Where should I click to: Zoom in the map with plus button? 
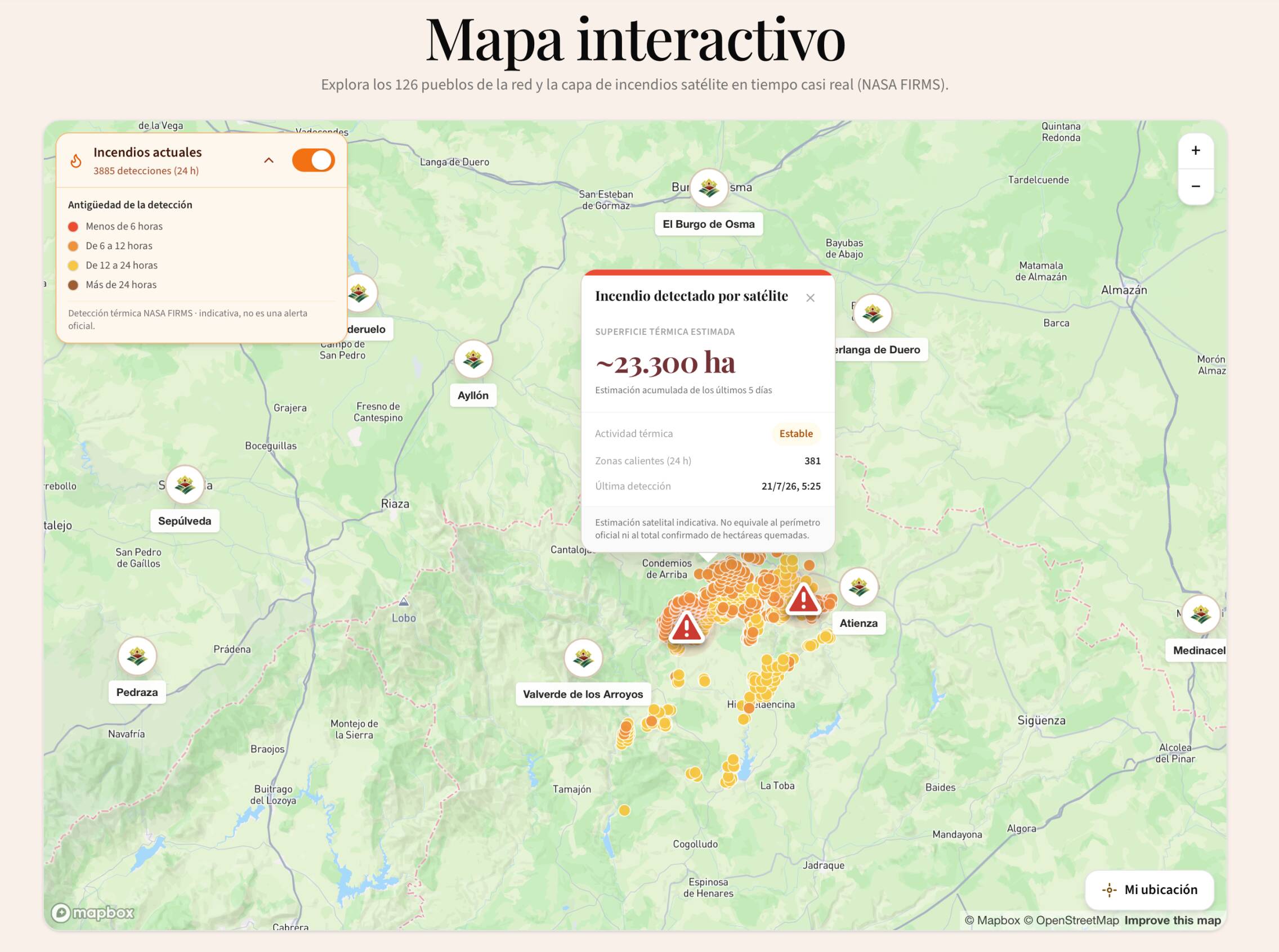pyautogui.click(x=1195, y=150)
